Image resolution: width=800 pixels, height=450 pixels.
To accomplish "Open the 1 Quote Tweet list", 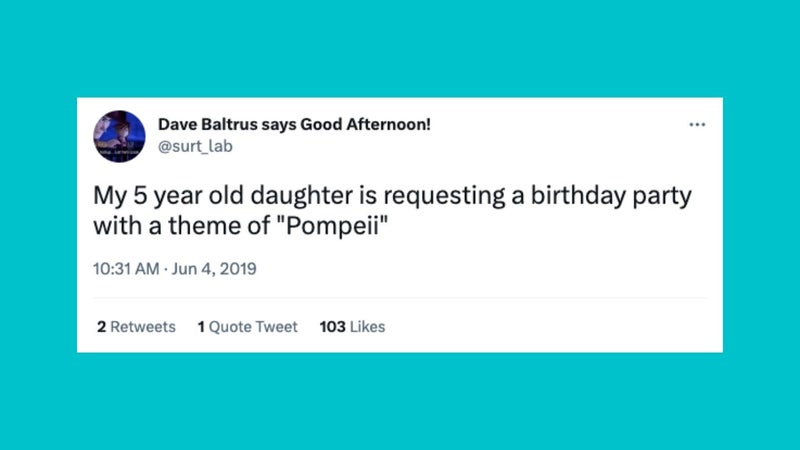I will [247, 327].
